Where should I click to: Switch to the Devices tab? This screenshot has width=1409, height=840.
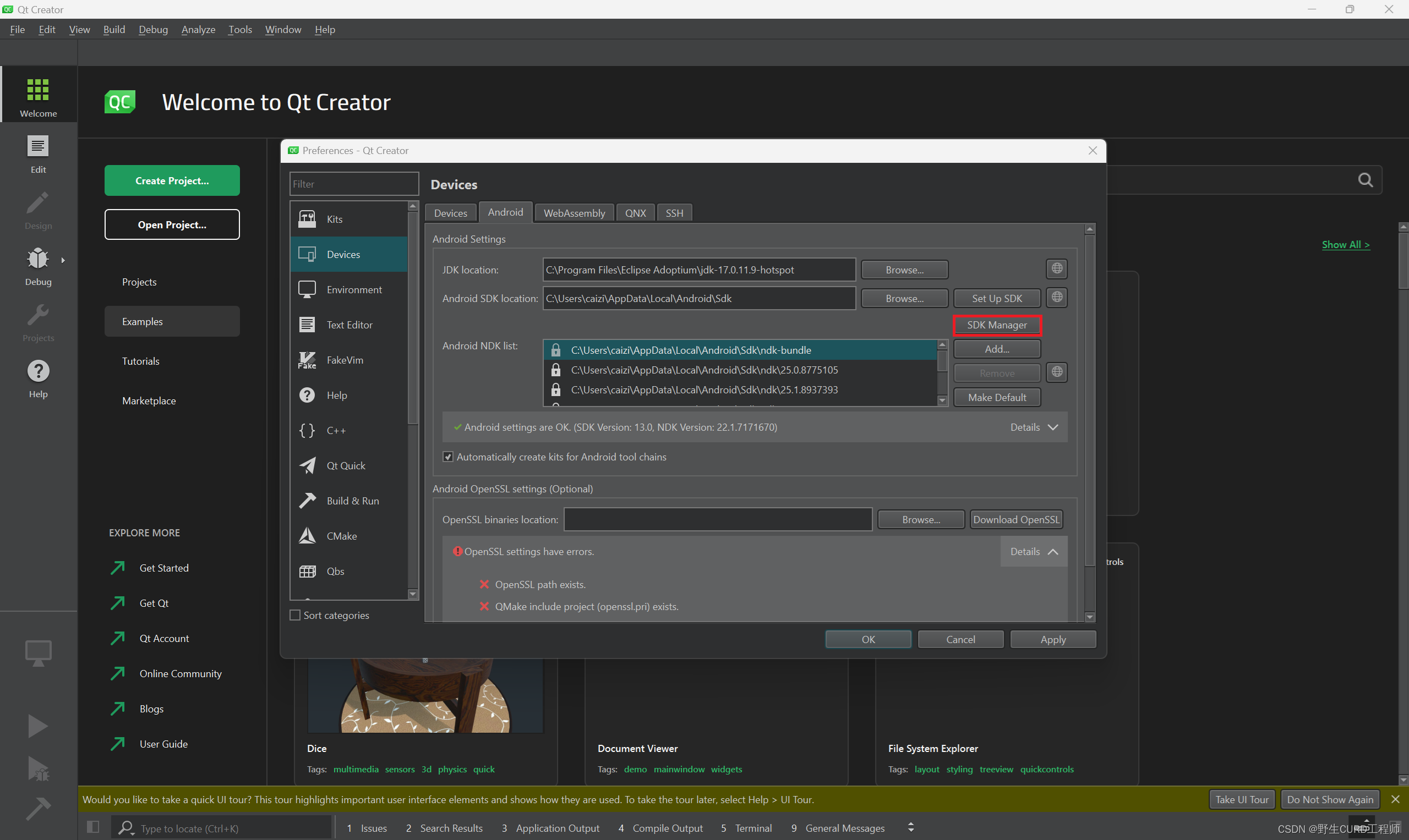click(451, 213)
